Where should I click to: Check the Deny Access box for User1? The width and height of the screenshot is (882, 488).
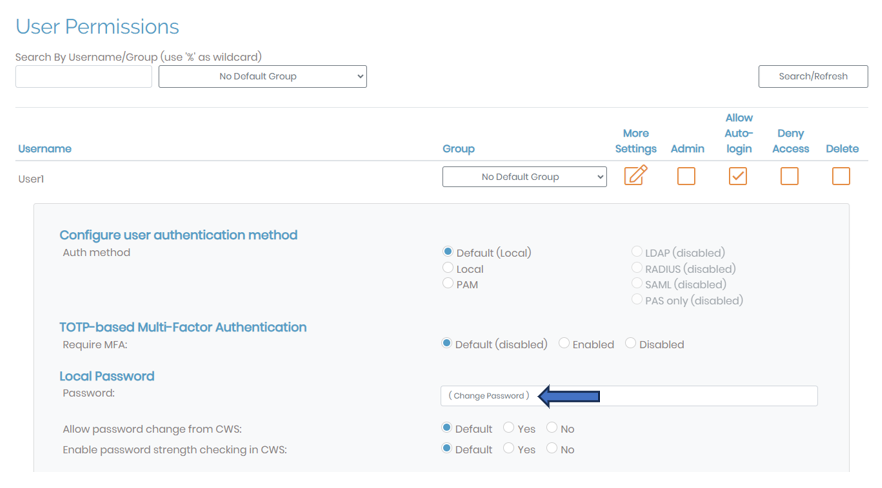pos(789,176)
